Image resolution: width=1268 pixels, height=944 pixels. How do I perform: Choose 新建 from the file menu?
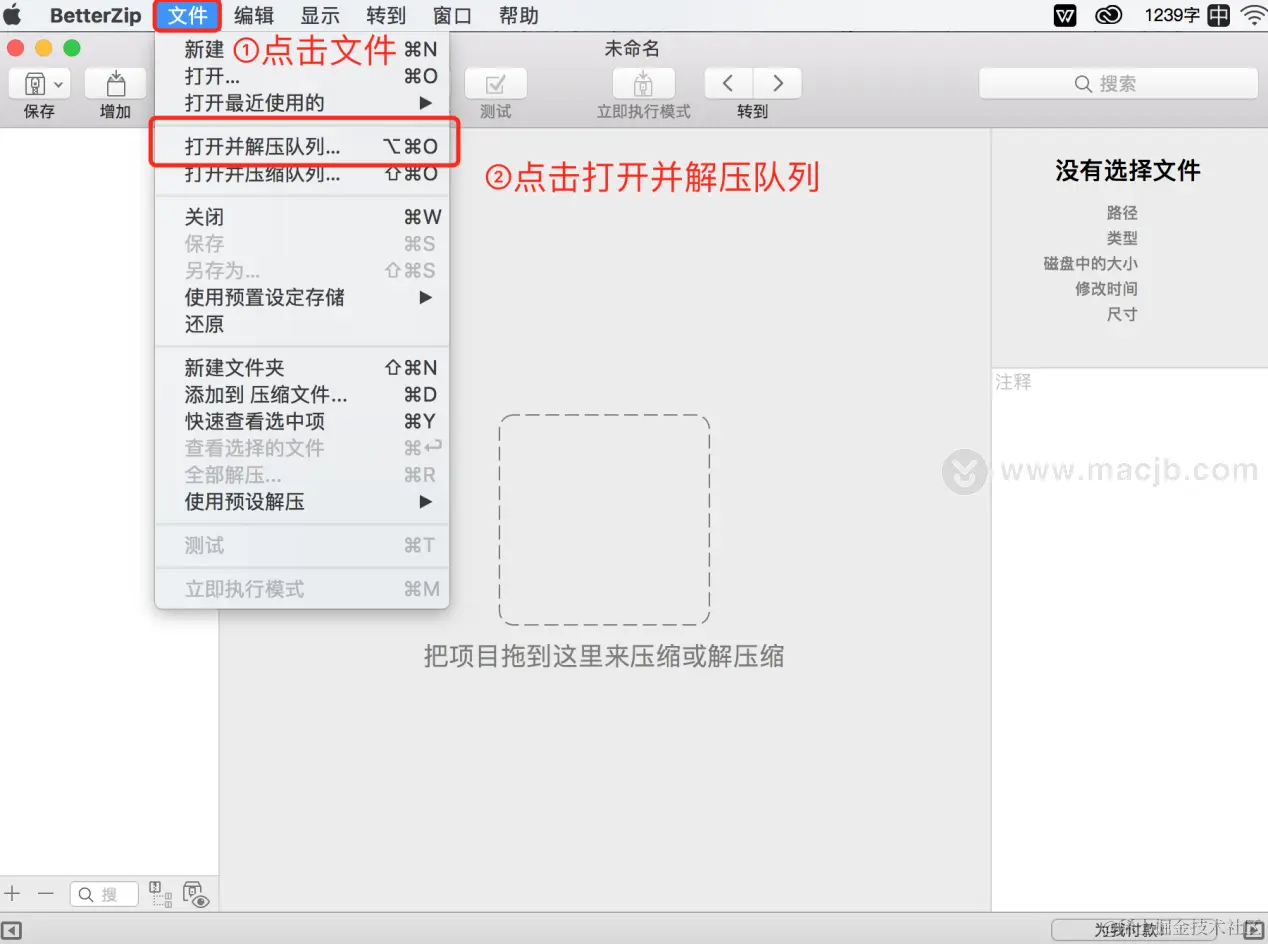[302, 49]
